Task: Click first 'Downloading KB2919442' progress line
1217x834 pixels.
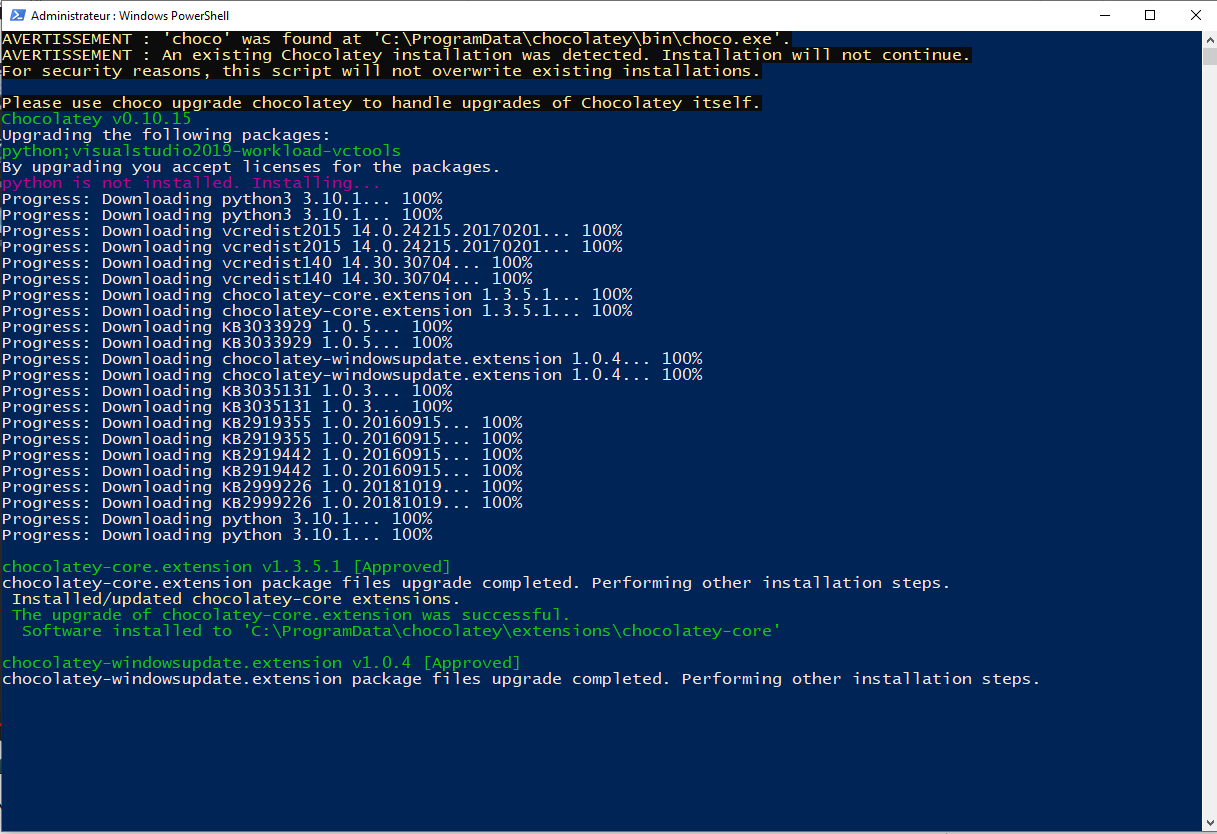Action: point(262,455)
